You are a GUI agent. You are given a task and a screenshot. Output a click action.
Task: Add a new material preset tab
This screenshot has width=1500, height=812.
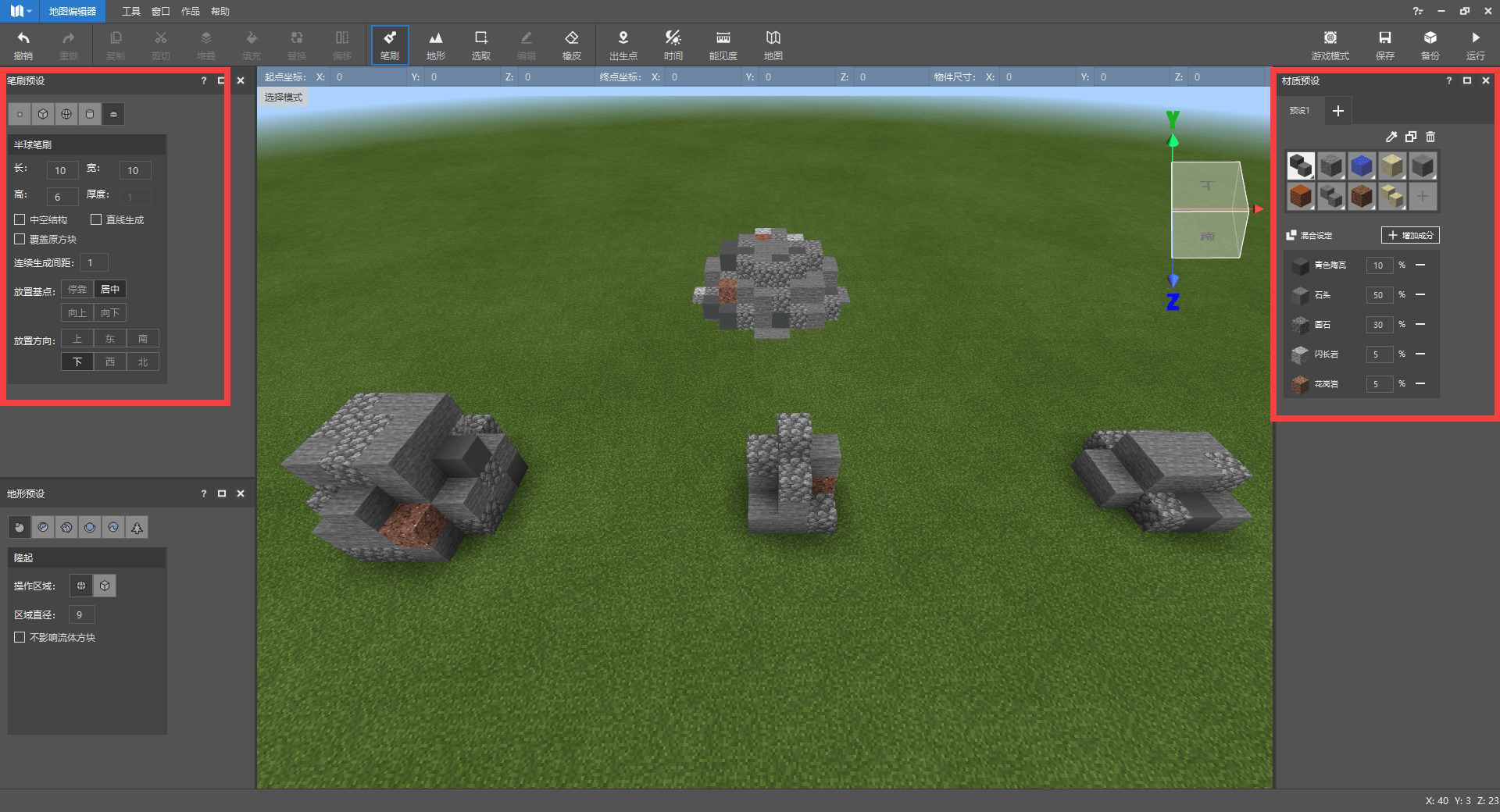pyautogui.click(x=1337, y=111)
